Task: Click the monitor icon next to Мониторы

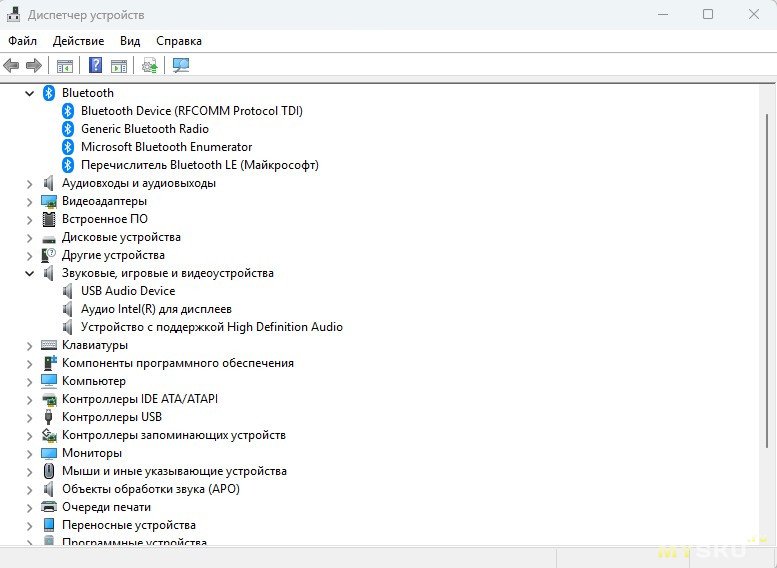Action: [49, 453]
